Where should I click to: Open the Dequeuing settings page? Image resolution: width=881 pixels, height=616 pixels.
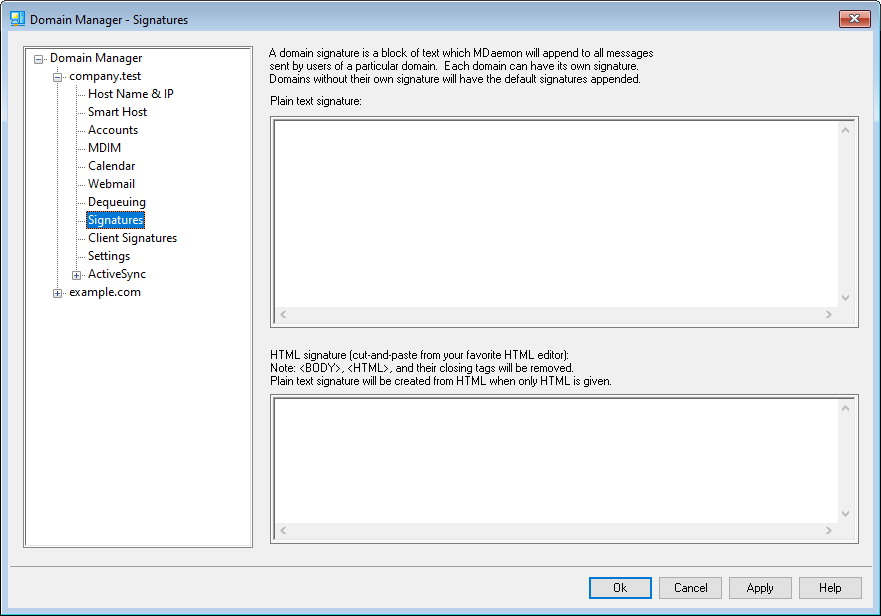(x=116, y=202)
